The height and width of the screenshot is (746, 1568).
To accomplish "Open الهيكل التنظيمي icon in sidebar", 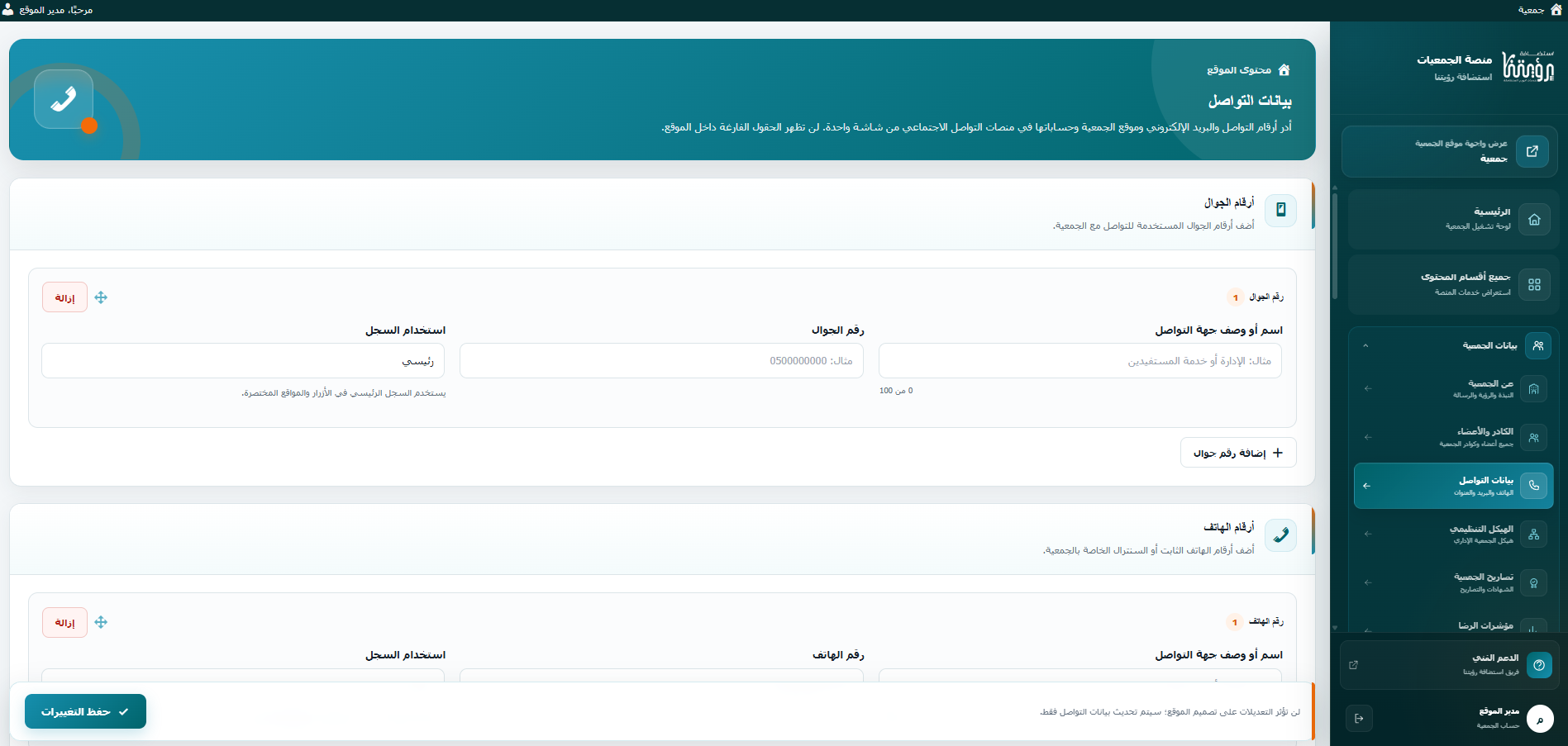I will [x=1534, y=535].
